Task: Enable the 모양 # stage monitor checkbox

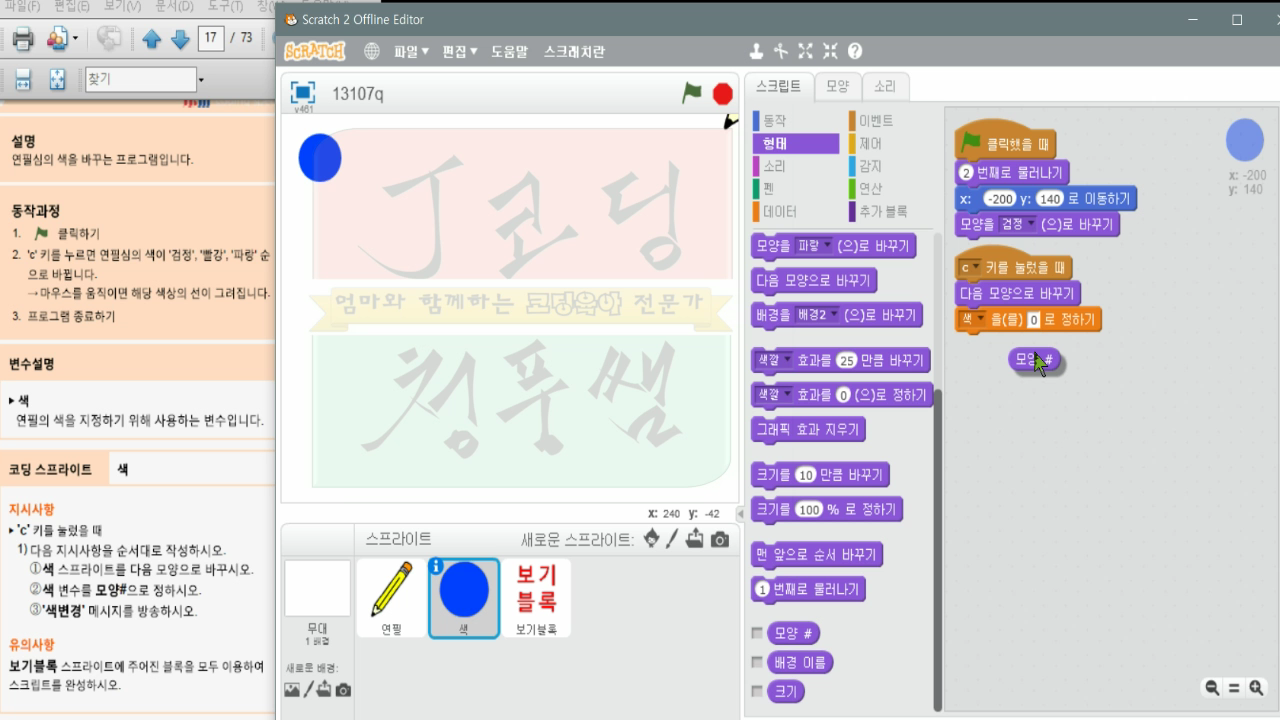Action: point(758,632)
